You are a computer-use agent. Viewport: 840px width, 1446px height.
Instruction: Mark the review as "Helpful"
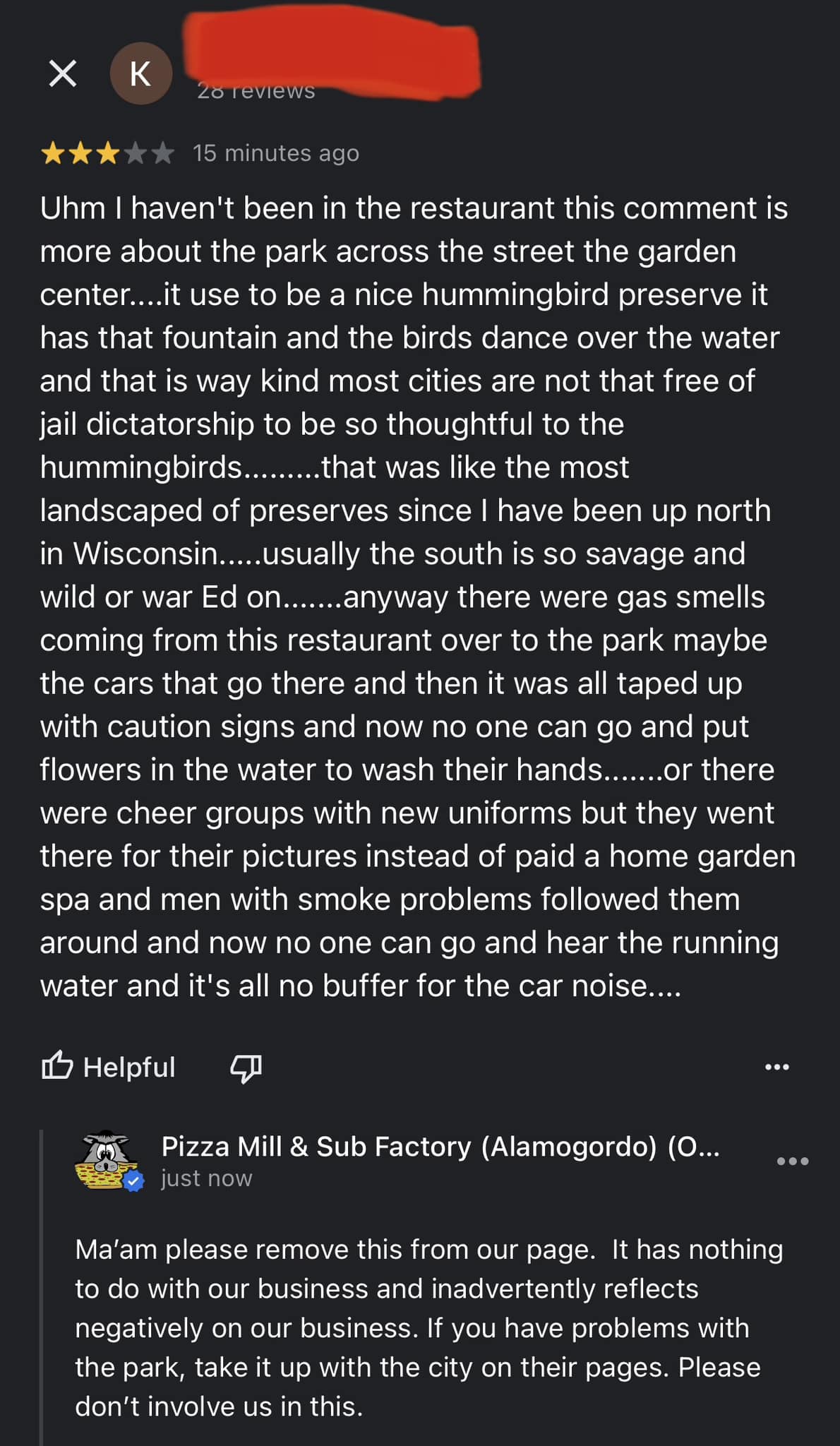coord(129,1067)
